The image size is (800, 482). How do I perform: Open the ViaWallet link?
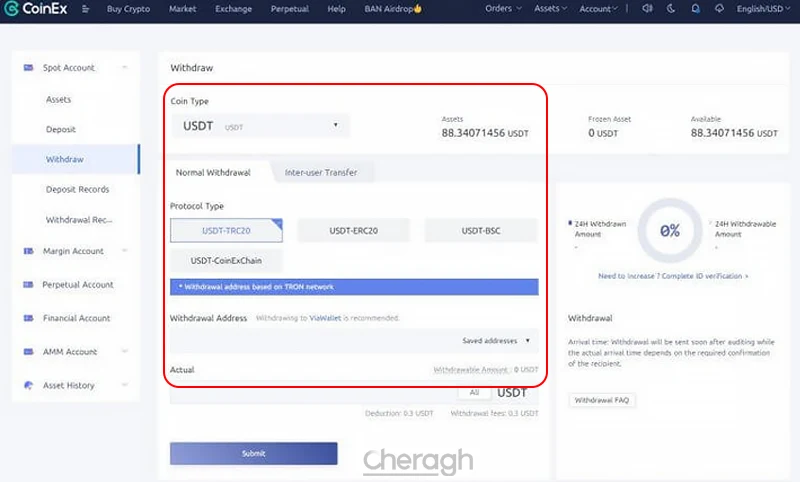point(325,318)
